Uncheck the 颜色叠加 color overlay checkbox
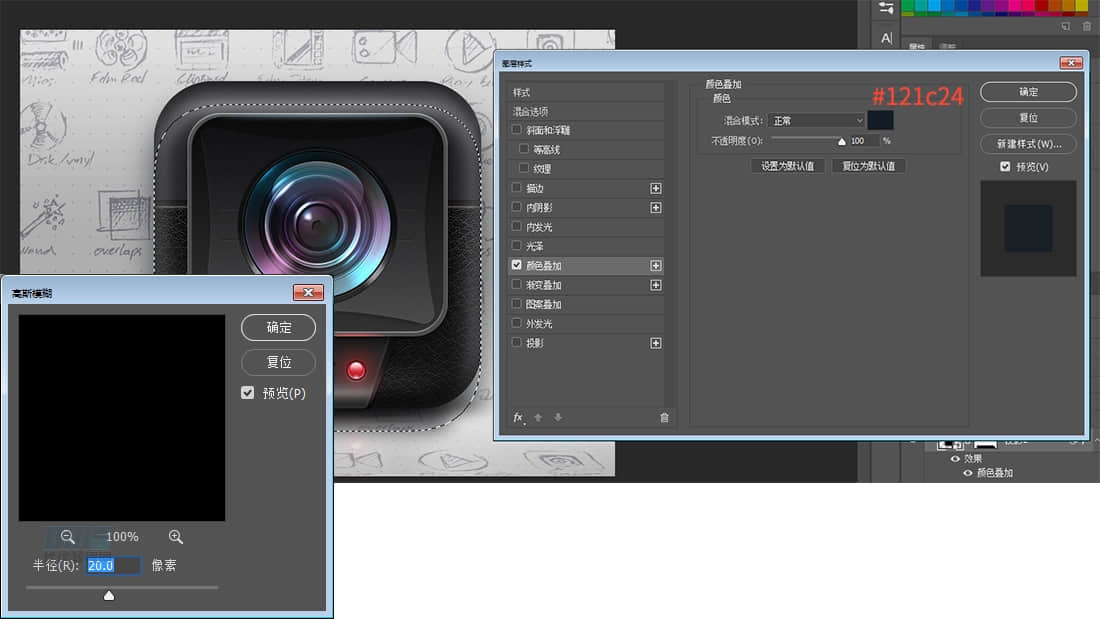Screen dimensions: 1100x619 coord(517,265)
